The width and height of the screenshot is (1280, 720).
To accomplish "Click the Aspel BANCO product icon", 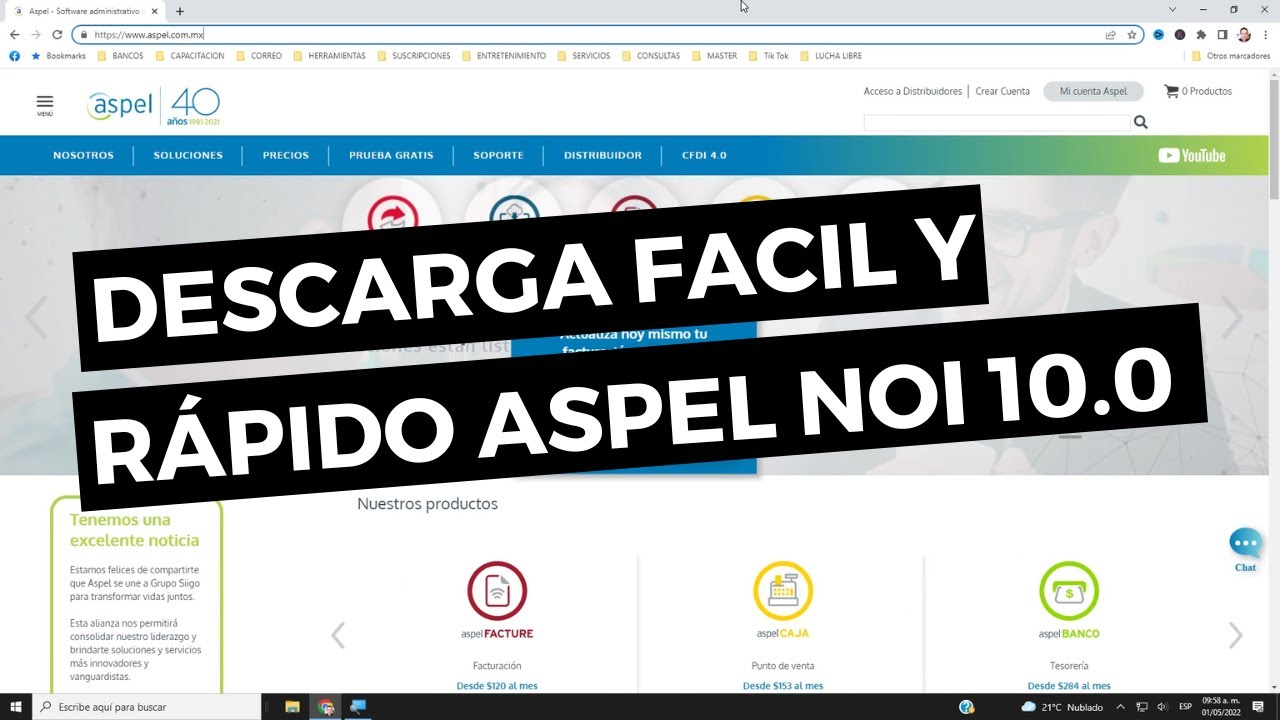I will click(x=1069, y=590).
